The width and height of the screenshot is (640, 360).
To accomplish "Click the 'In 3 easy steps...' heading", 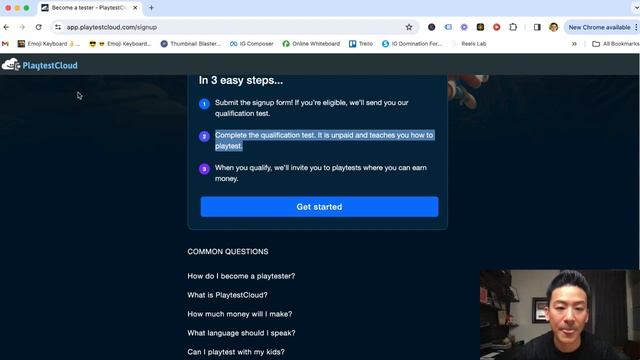I will point(241,80).
